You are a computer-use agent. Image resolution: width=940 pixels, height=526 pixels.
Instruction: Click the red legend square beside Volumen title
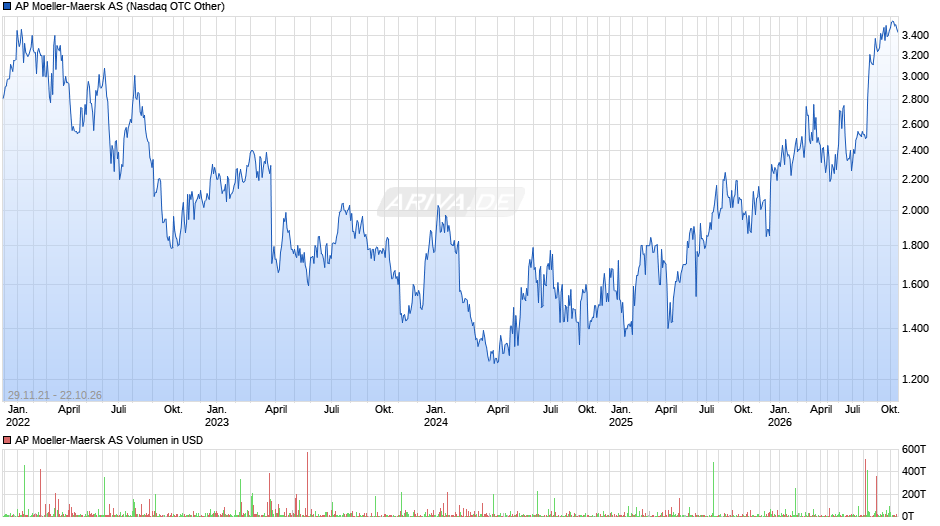pos(7,440)
